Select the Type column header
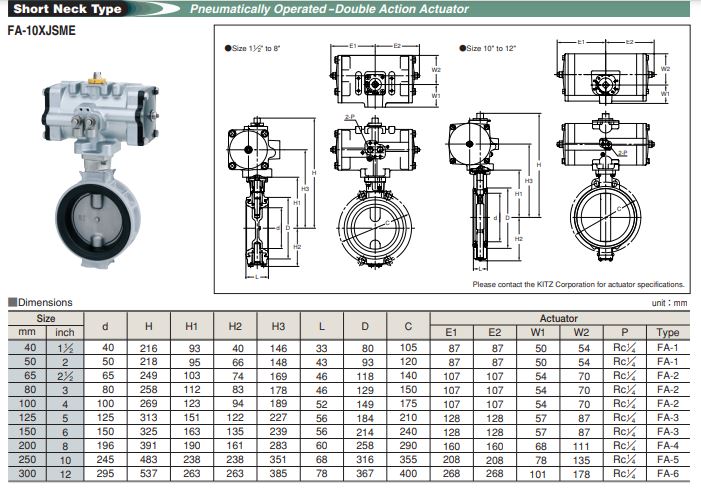Viewport: 701px width, 488px height. coord(667,333)
